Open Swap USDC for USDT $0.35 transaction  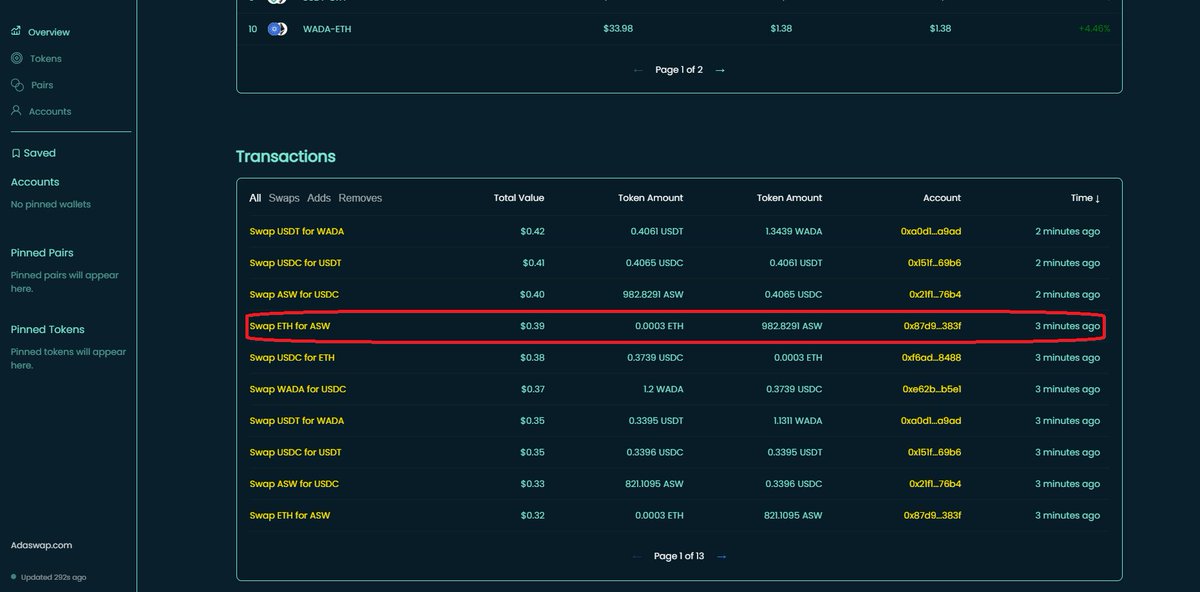pyautogui.click(x=295, y=452)
